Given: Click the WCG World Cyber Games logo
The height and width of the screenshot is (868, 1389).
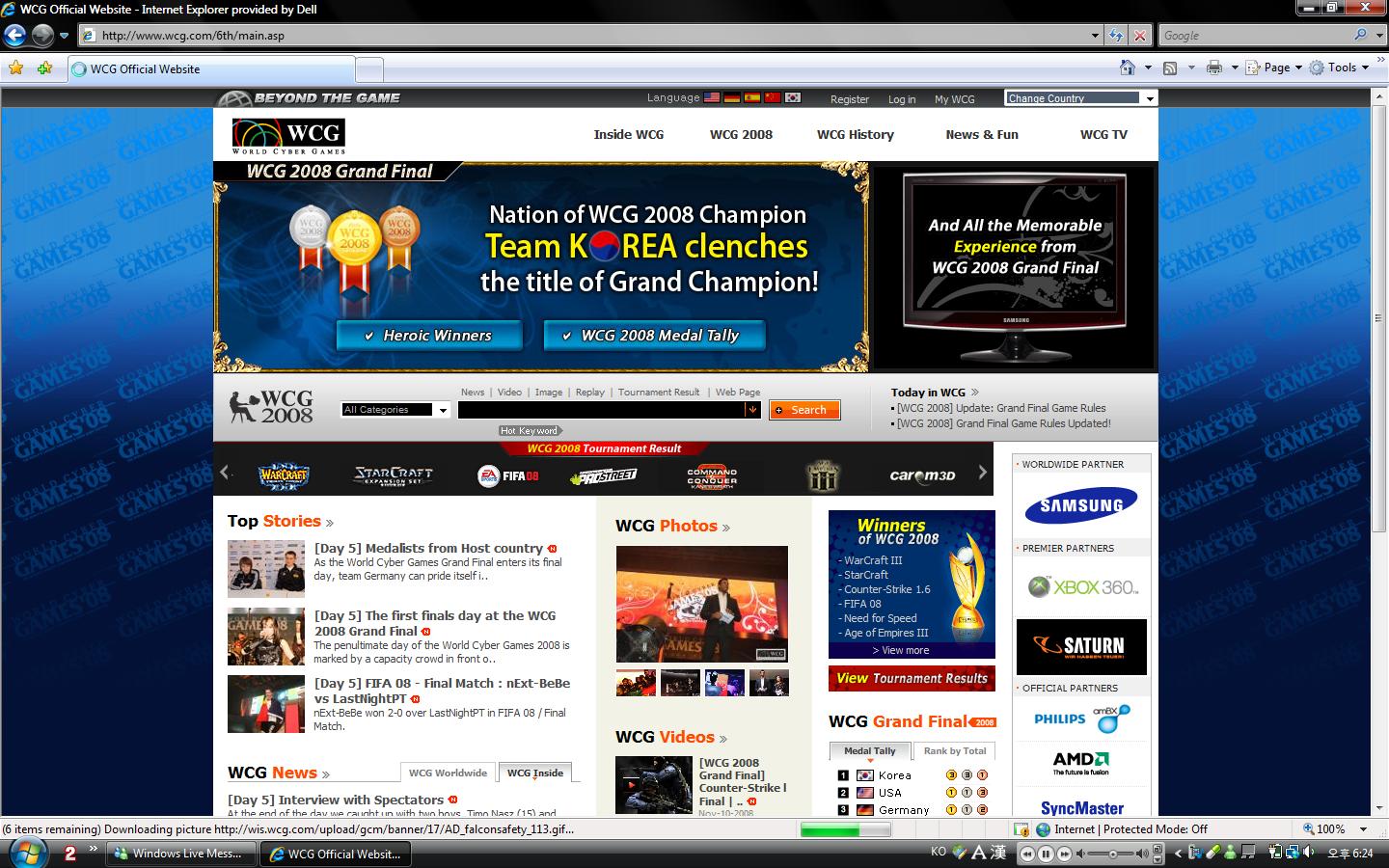Looking at the screenshot, I should pos(288,136).
